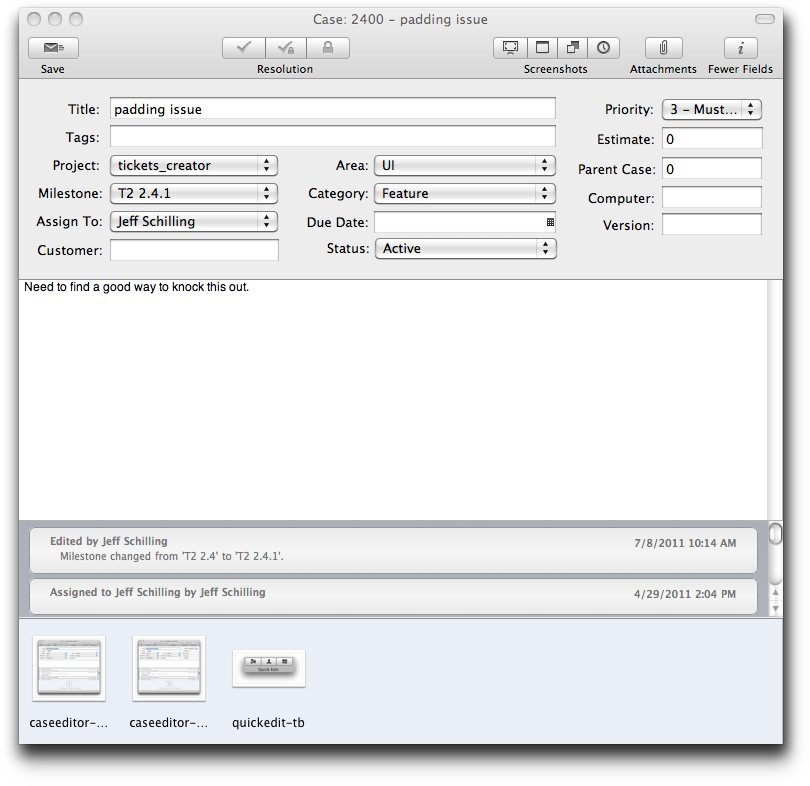Select the second caseeditor screenshot thumbnail
Screen dimensions: 810x786
click(169, 668)
